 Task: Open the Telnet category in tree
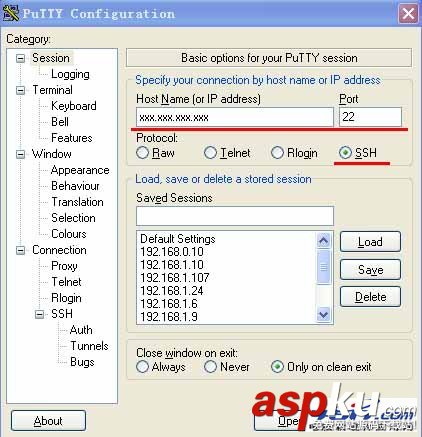click(66, 282)
